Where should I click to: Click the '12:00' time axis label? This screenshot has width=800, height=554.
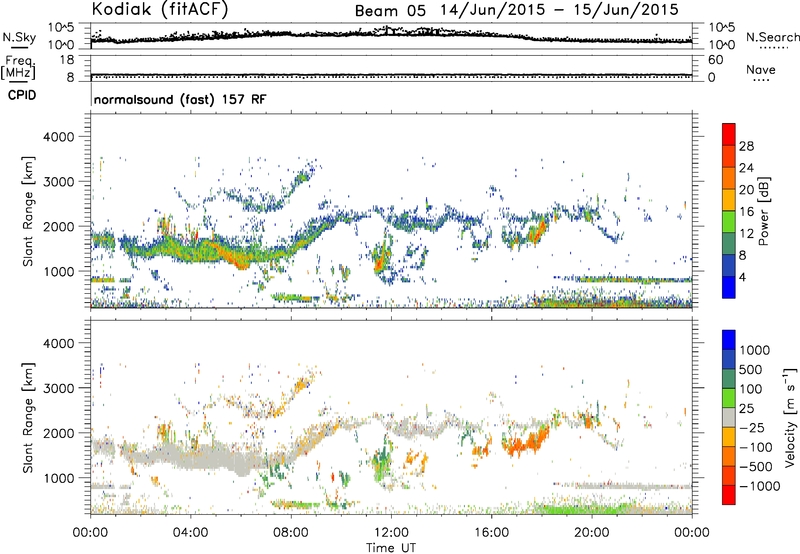[x=391, y=533]
